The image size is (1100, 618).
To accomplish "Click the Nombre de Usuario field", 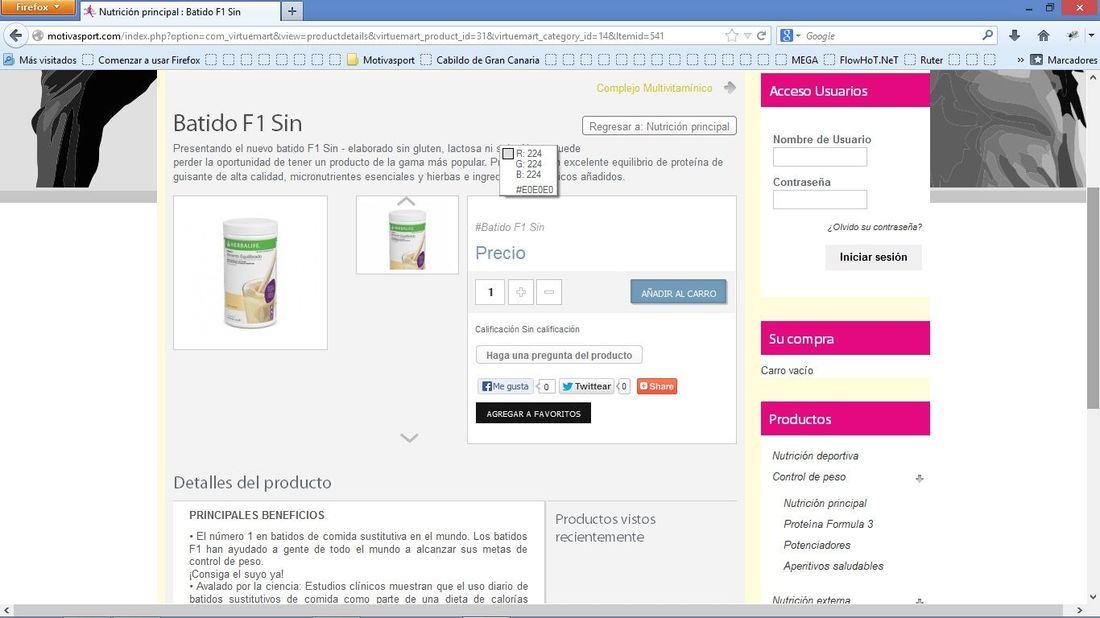I will click(x=819, y=157).
